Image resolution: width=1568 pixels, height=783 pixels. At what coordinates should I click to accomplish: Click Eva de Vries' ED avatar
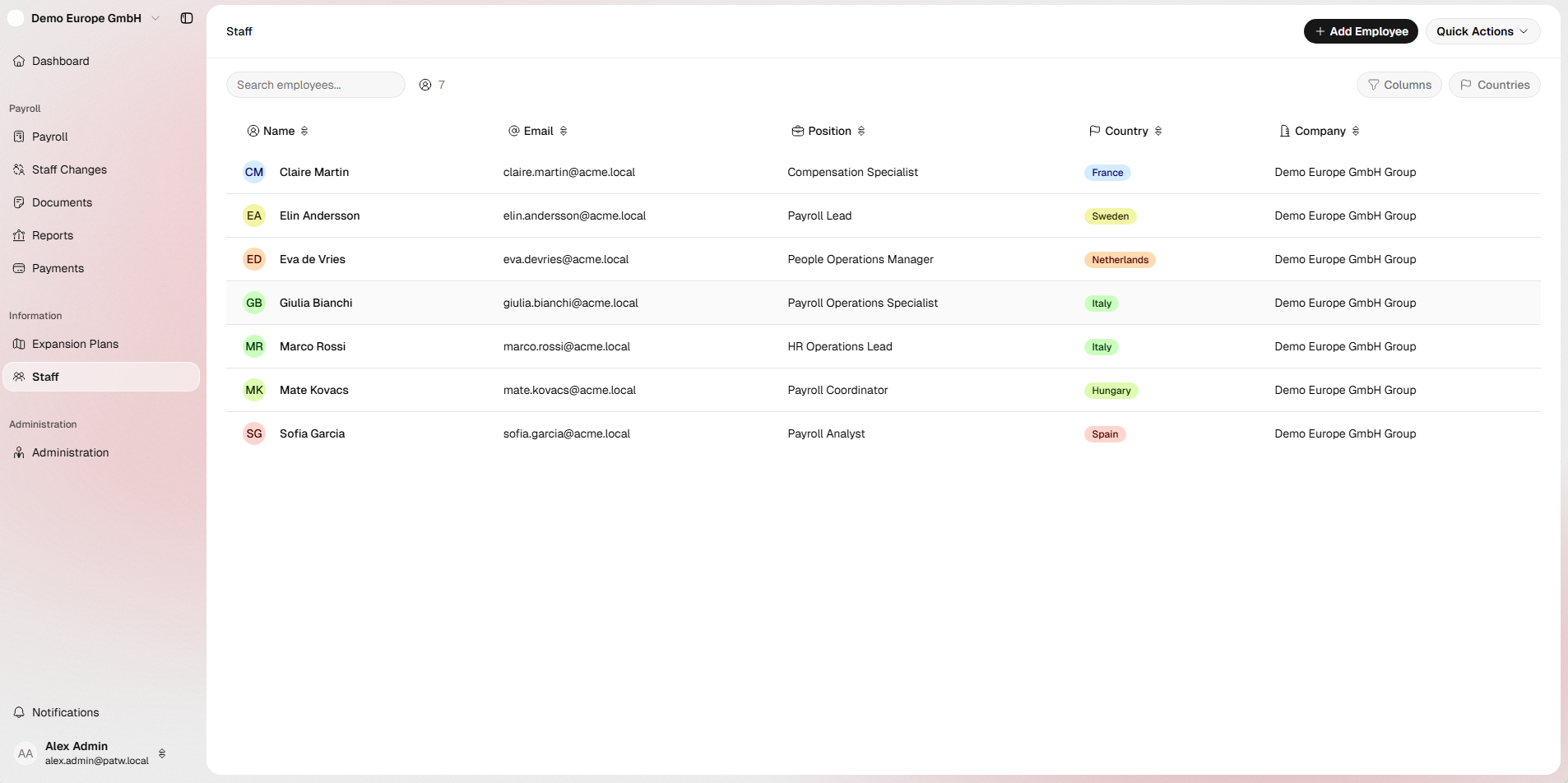click(x=254, y=259)
